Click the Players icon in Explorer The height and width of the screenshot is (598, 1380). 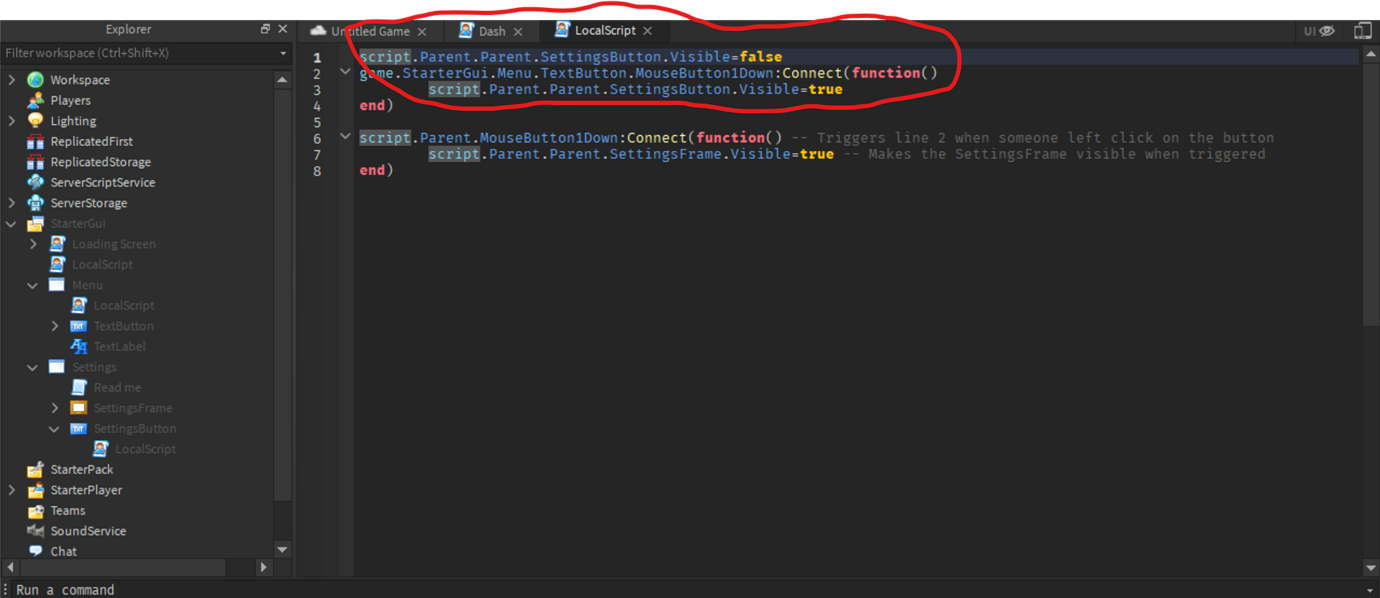point(36,100)
